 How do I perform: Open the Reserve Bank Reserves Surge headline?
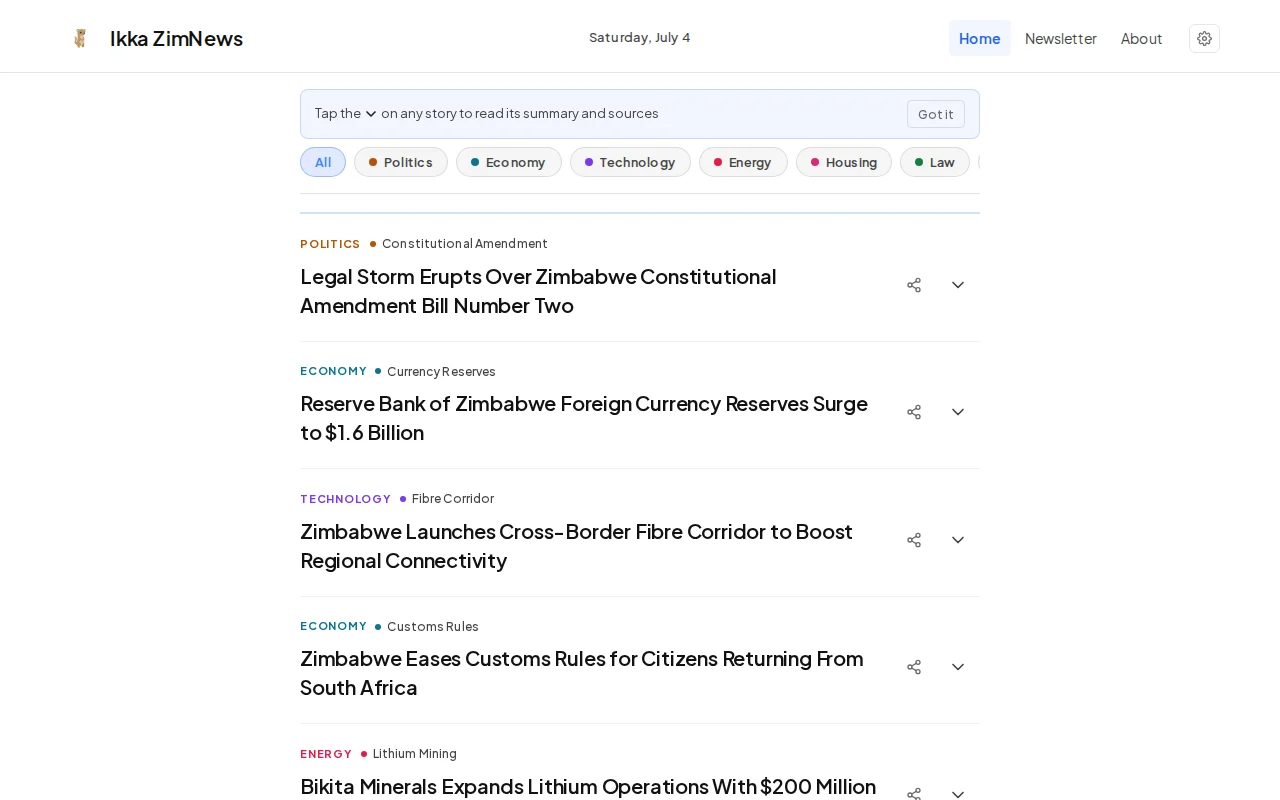click(584, 418)
